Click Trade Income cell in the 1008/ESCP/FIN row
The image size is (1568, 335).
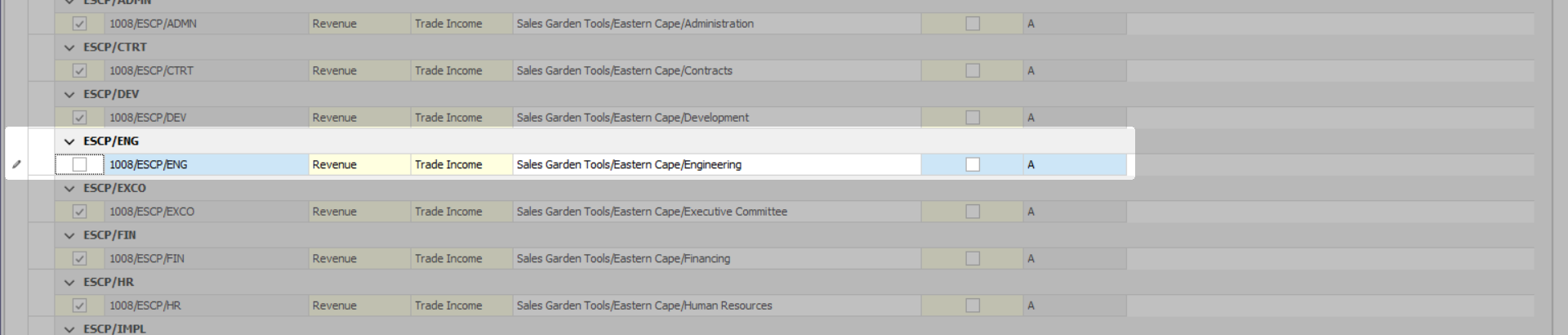point(461,258)
